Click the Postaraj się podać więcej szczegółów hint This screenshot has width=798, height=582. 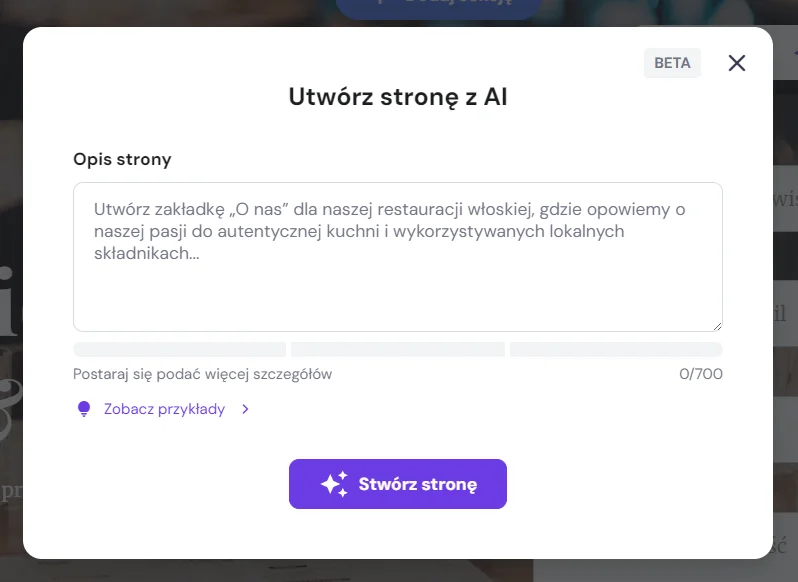202,374
